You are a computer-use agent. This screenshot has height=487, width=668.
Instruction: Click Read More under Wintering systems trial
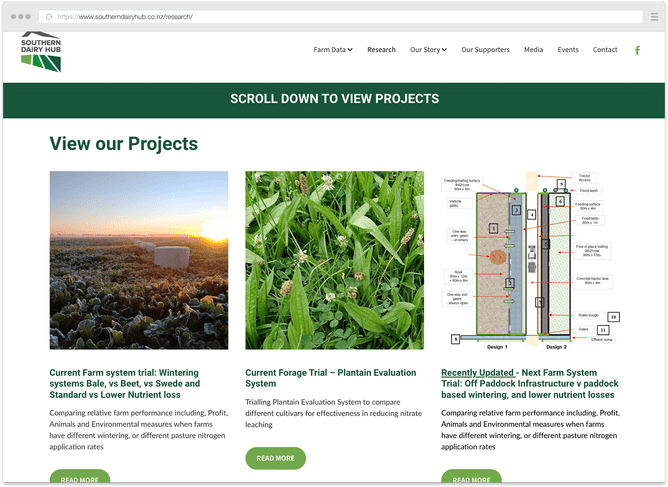(79, 479)
